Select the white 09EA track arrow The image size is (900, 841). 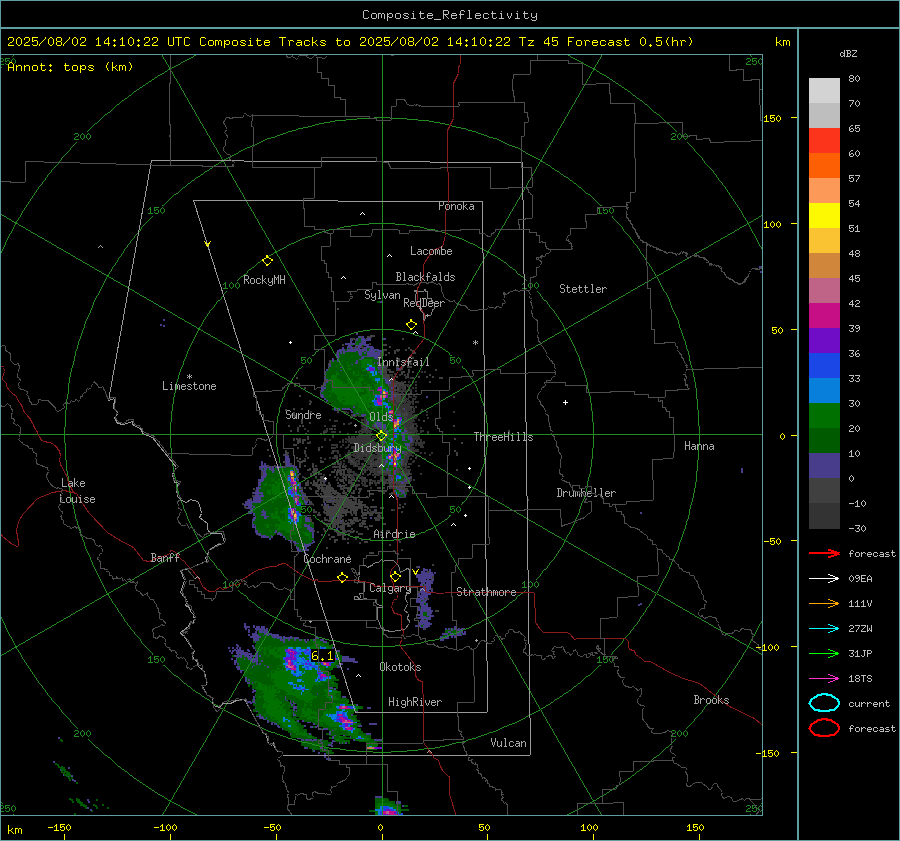(x=824, y=579)
